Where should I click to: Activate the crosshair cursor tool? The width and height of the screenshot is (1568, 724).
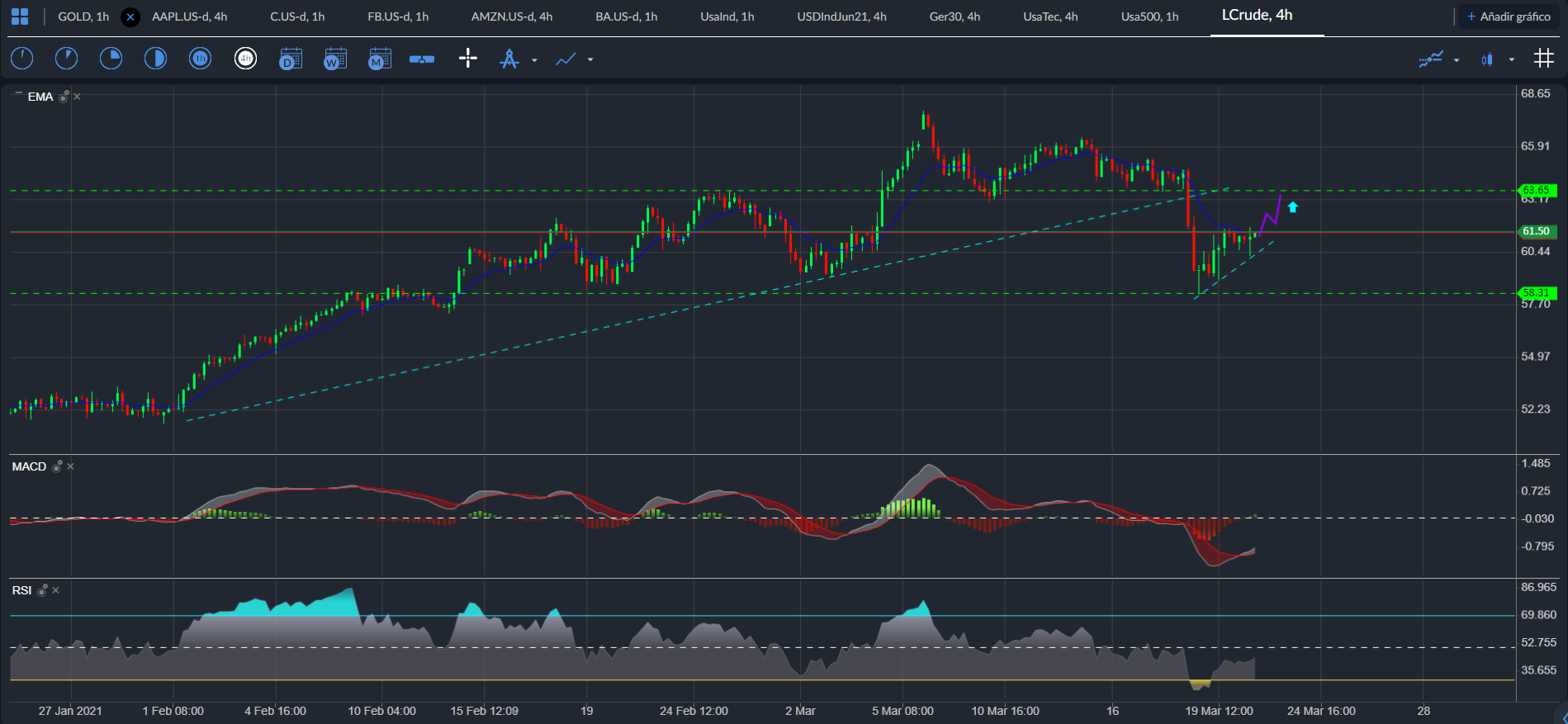(x=468, y=59)
